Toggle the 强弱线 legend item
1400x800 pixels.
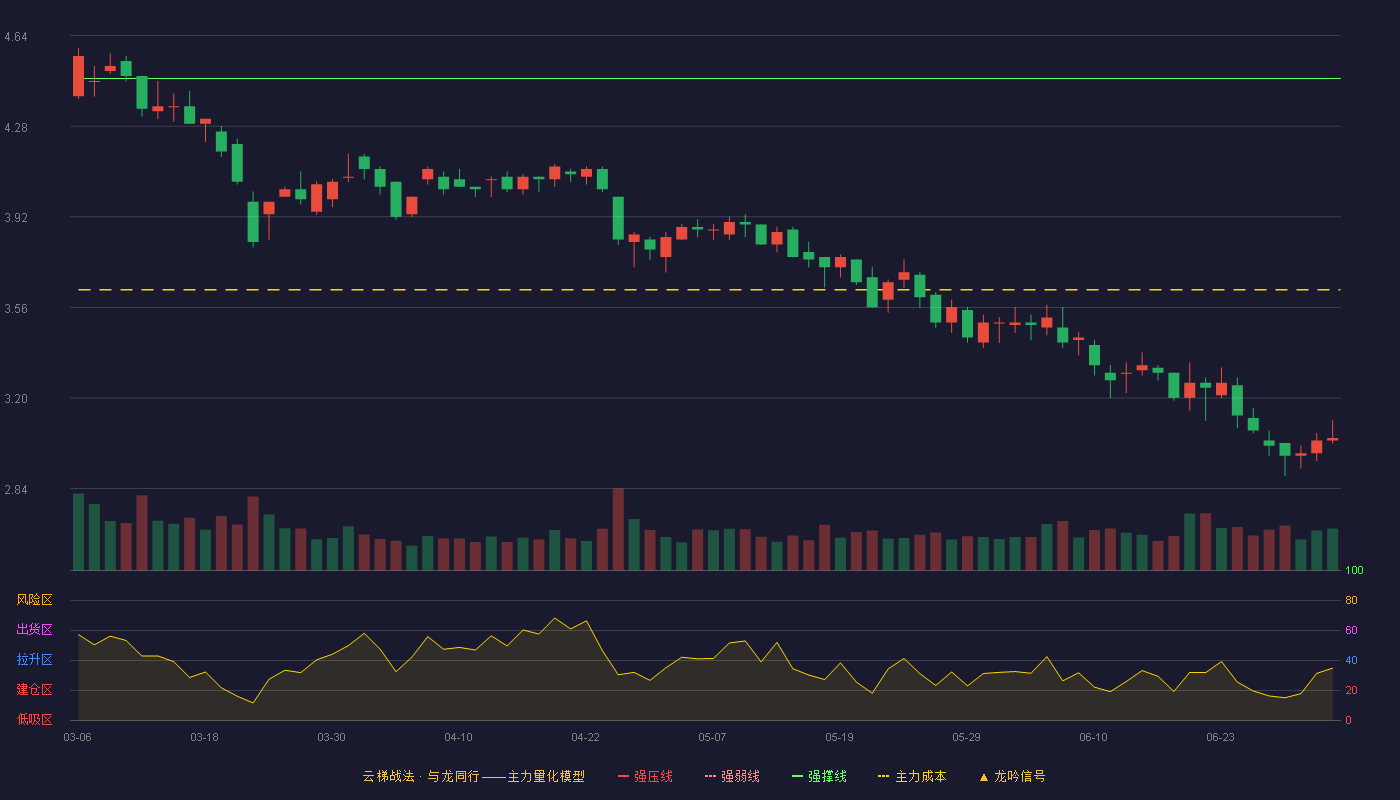pyautogui.click(x=732, y=776)
